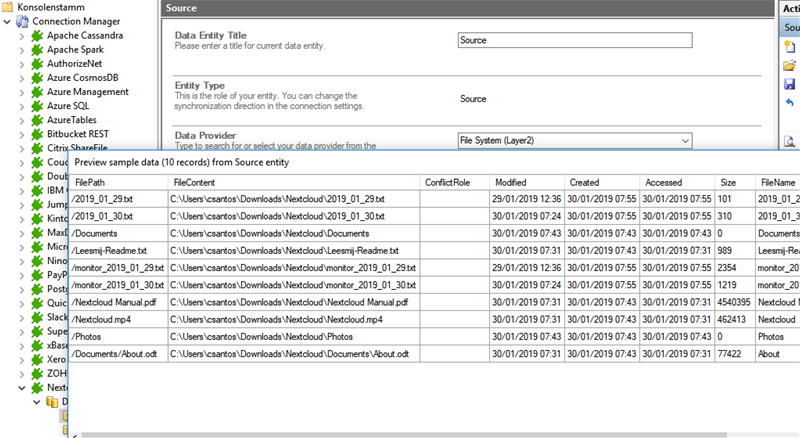
Task: Expand the Apache Spark tree node
Action: pos(23,49)
